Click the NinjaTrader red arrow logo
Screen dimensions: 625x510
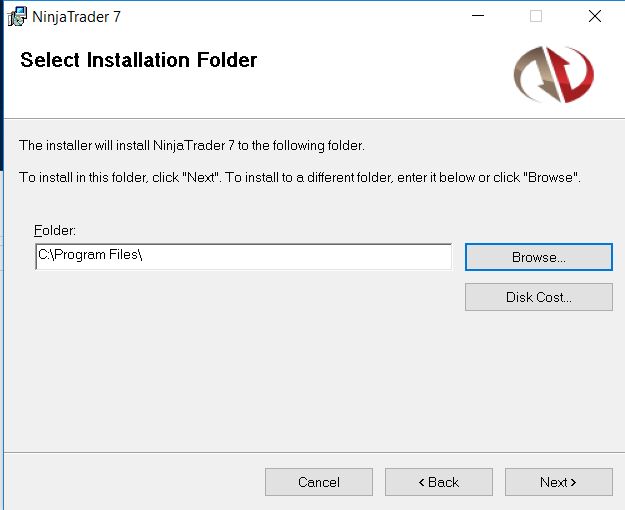tap(553, 74)
